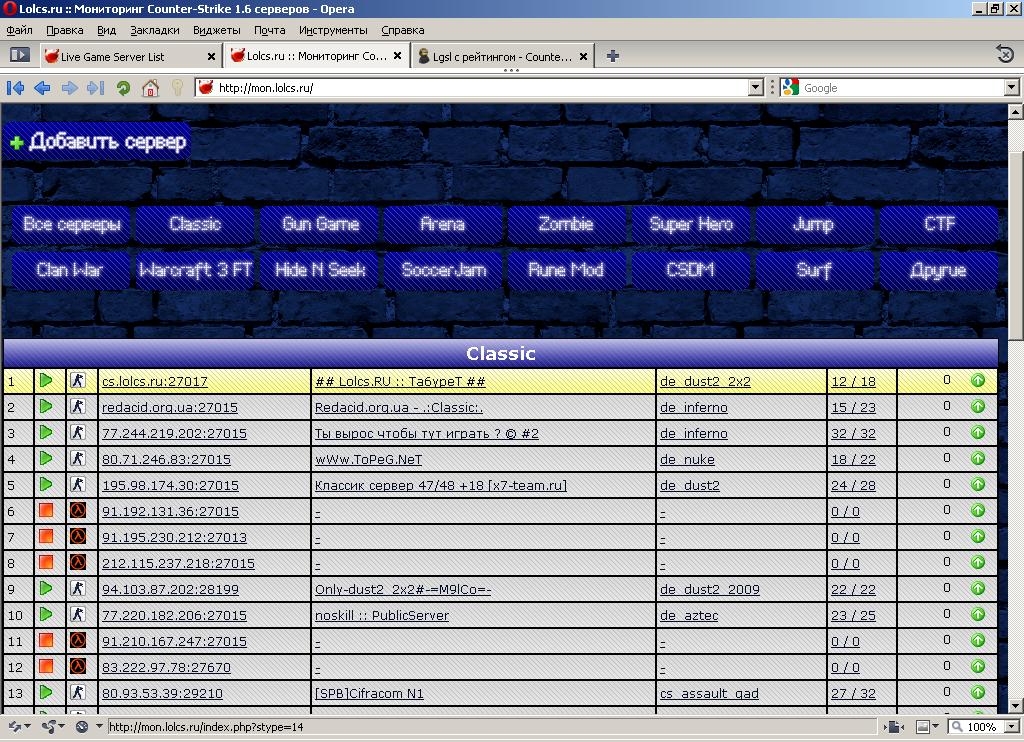The height and width of the screenshot is (742, 1024).
Task: Open the home page
Action: [150, 88]
